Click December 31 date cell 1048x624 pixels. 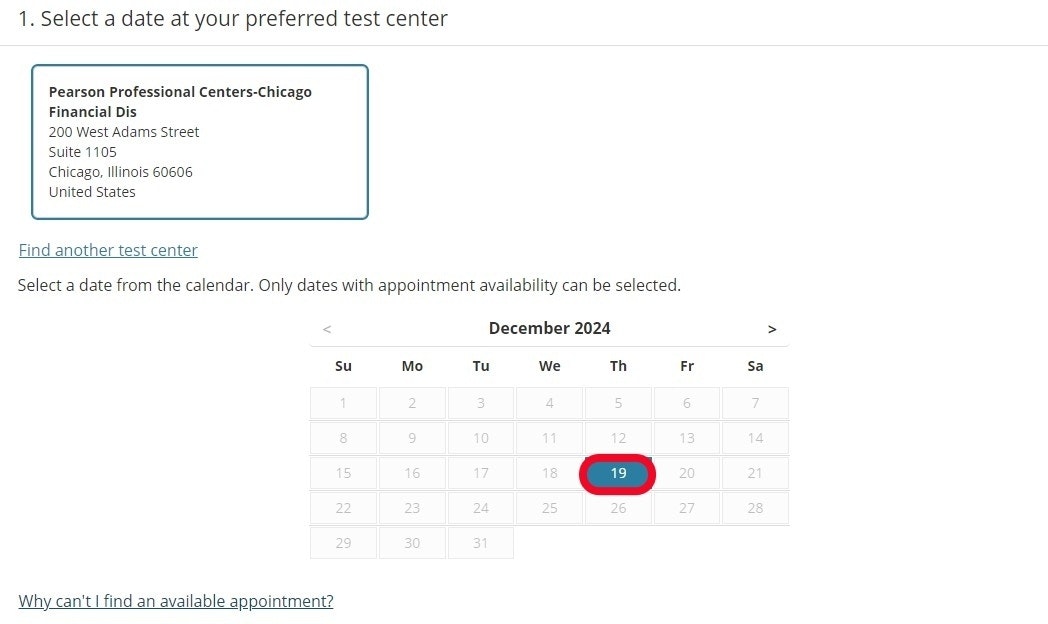tap(481, 543)
